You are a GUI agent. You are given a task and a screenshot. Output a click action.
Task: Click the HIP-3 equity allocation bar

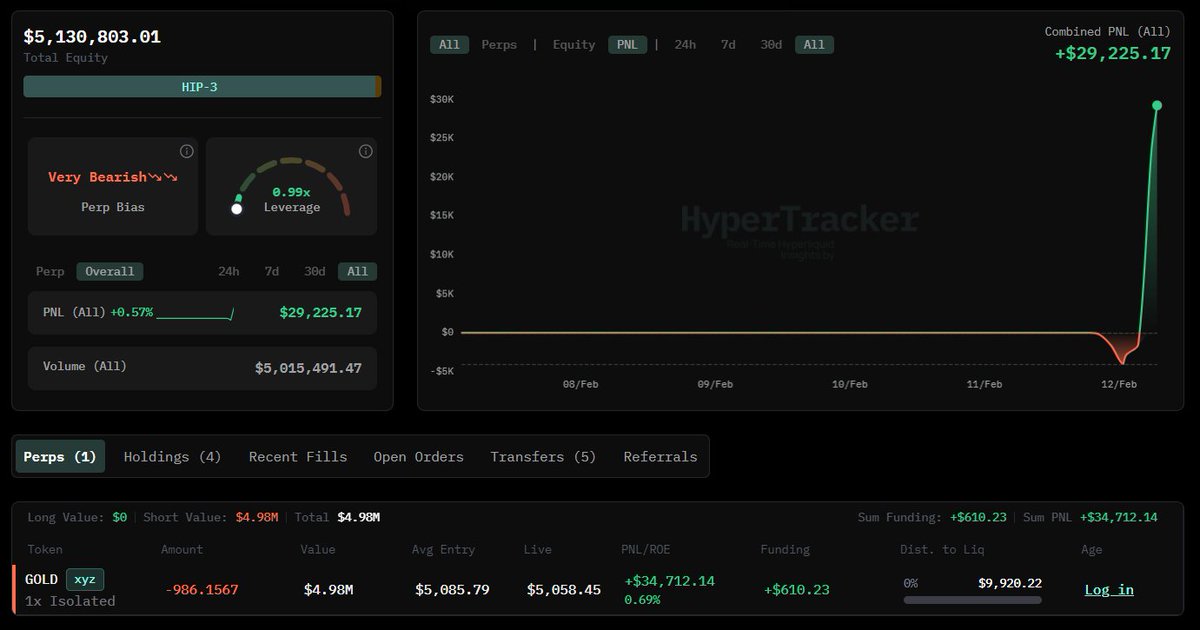point(202,87)
